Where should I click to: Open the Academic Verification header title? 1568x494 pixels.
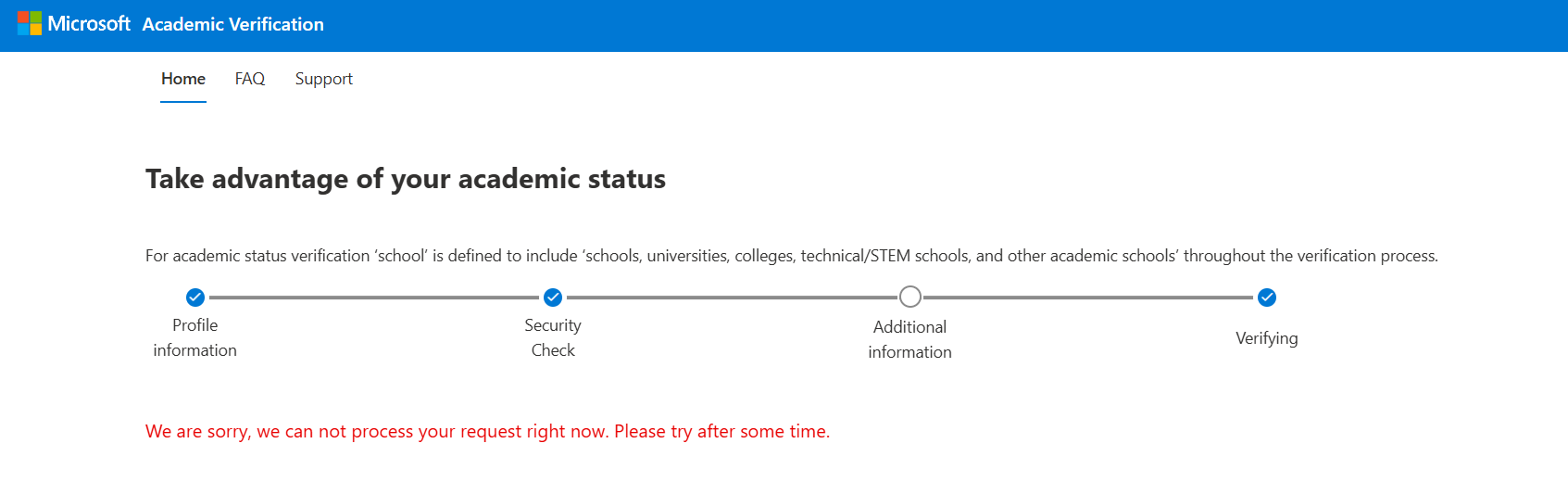(x=233, y=25)
